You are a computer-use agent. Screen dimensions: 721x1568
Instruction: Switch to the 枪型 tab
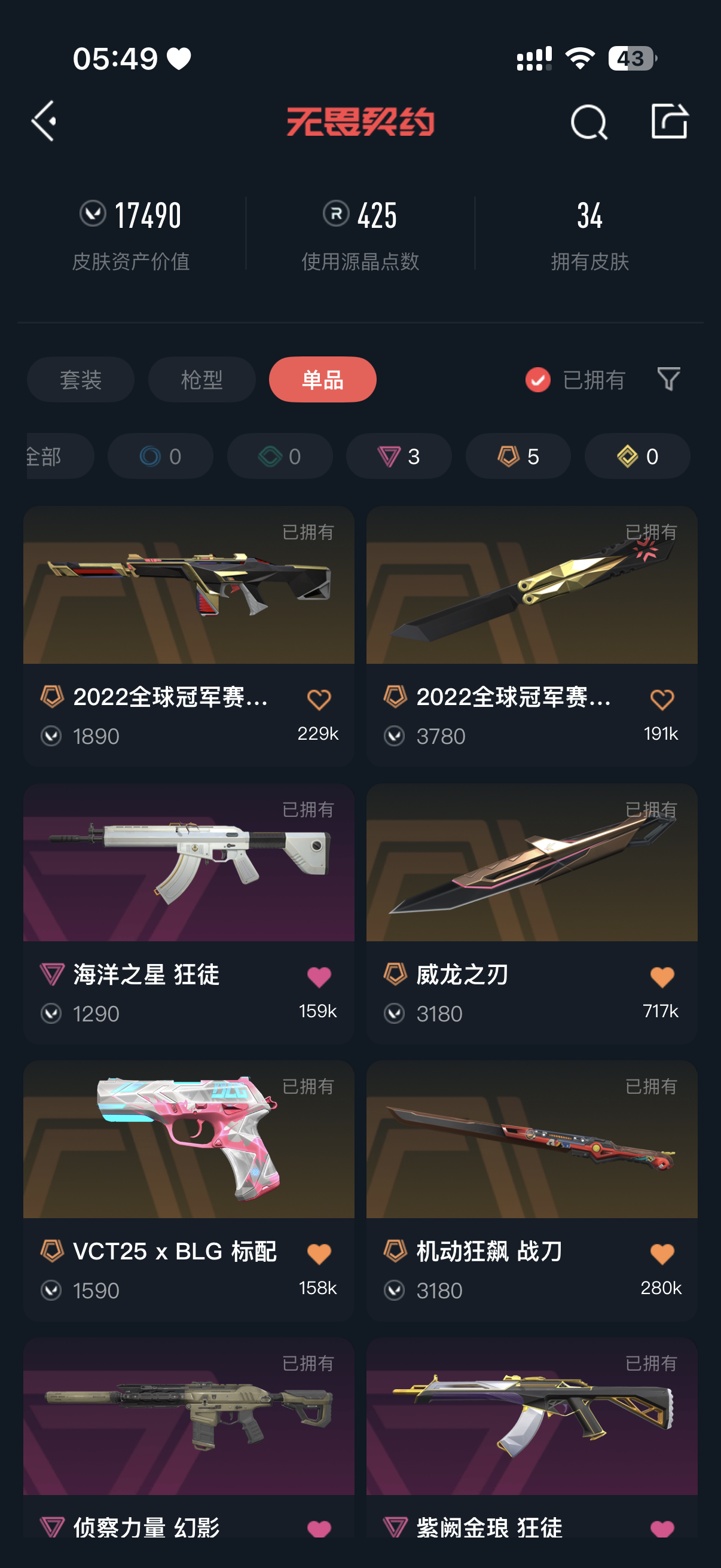201,379
